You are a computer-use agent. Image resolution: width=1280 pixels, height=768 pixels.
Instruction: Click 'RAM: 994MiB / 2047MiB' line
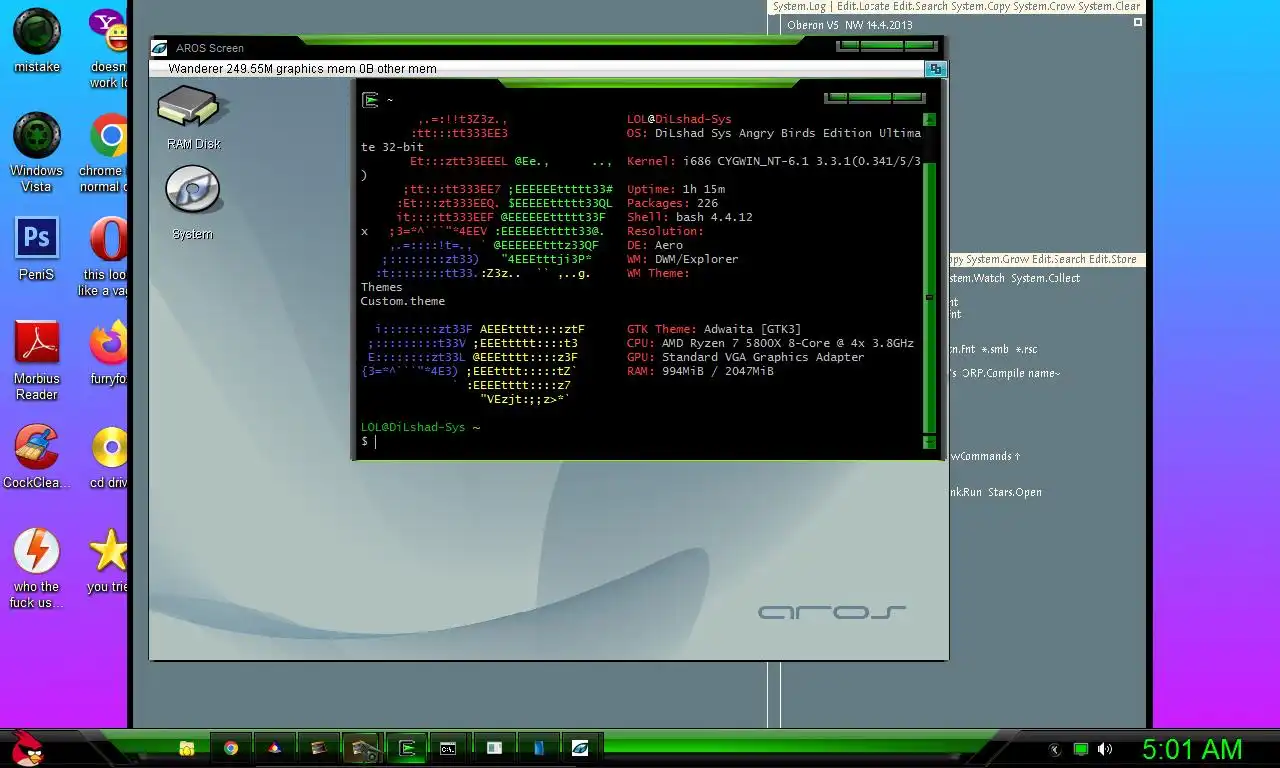(700, 371)
